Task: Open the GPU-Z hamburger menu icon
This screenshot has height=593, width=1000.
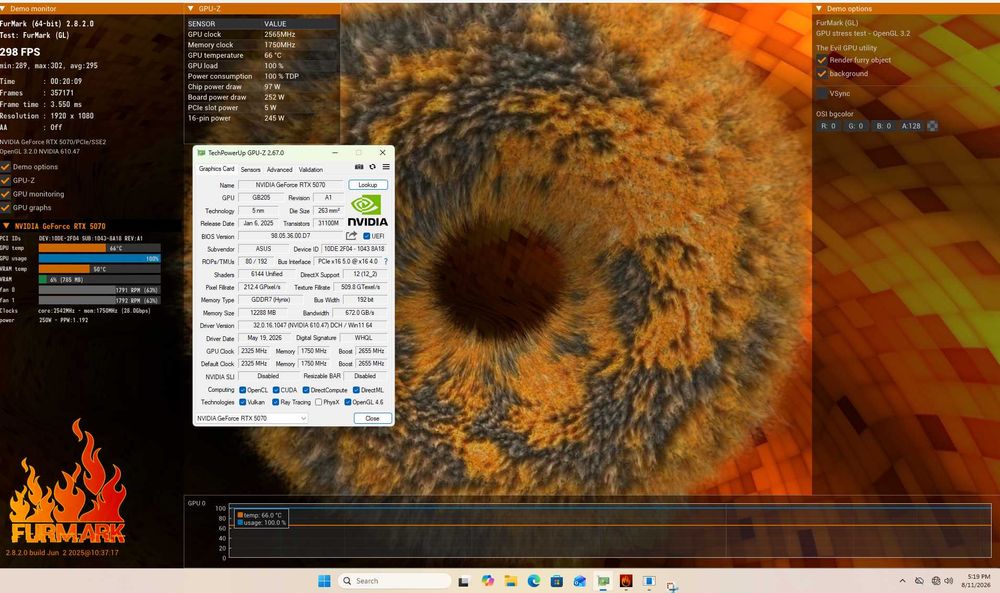Action: (x=386, y=167)
